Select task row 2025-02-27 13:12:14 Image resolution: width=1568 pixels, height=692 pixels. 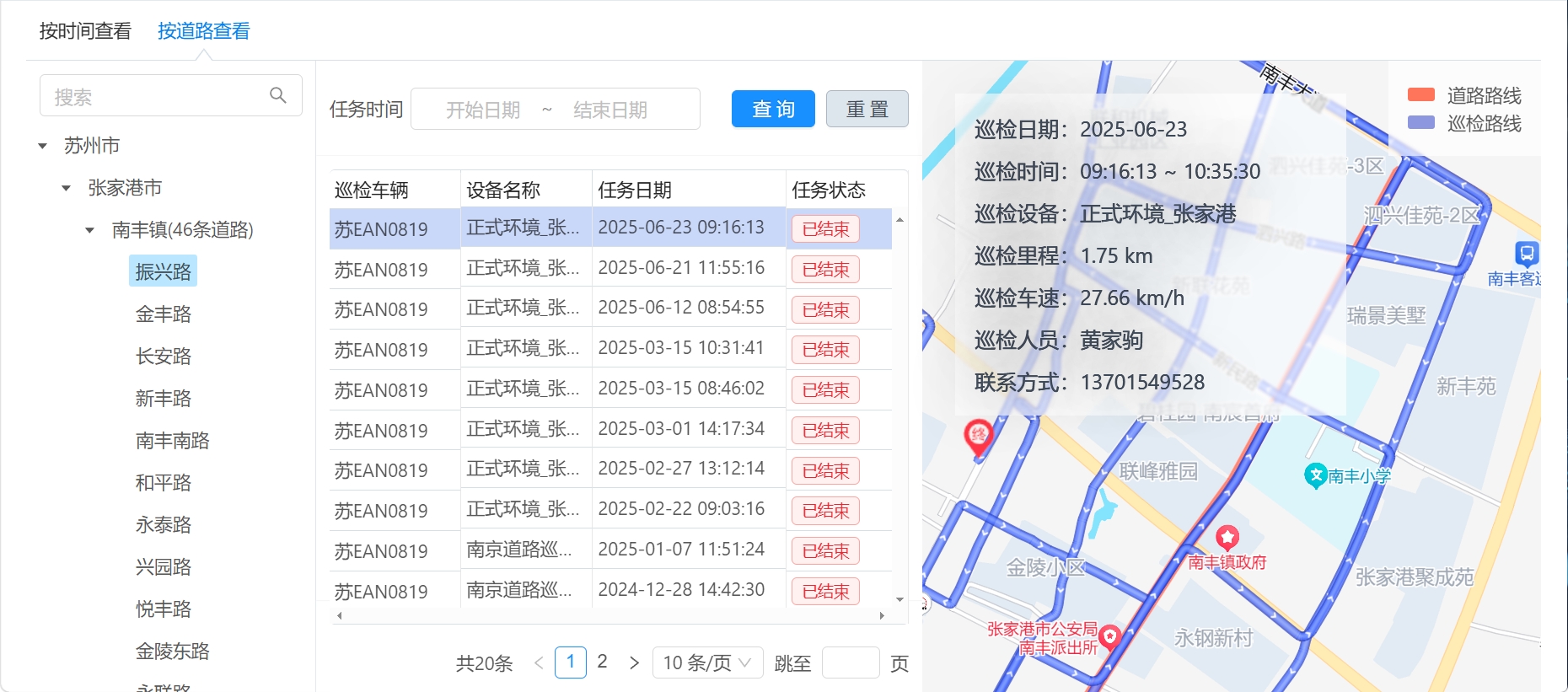tap(610, 470)
